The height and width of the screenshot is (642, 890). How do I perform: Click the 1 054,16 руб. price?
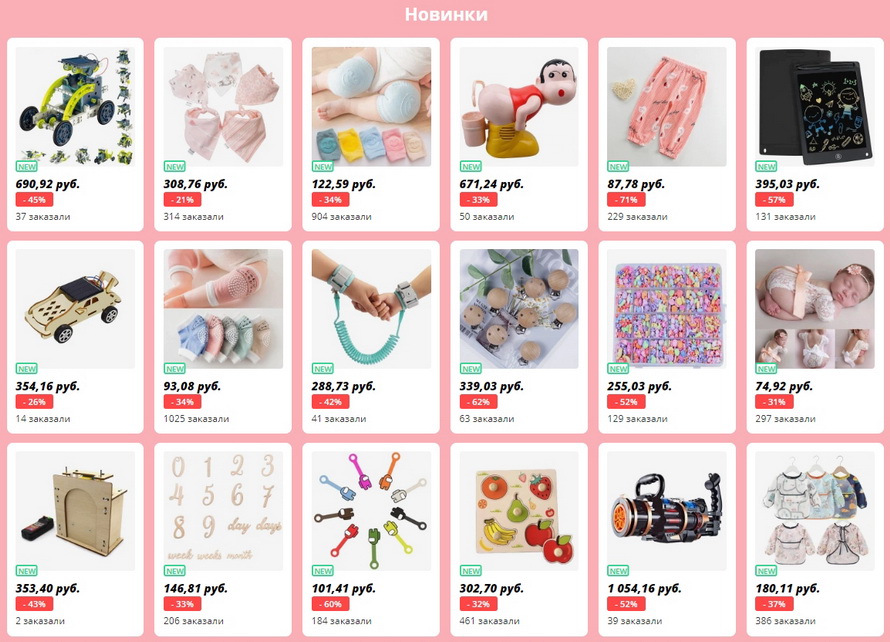click(644, 588)
